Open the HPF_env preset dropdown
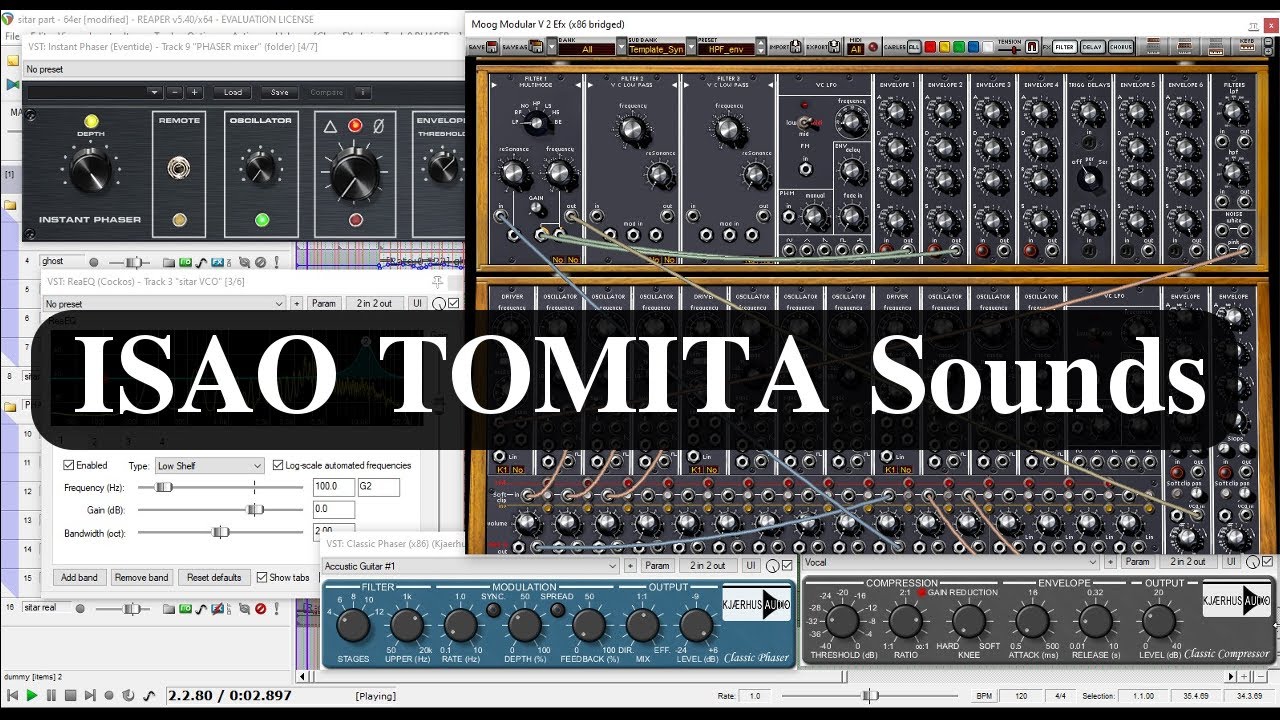 pyautogui.click(x=727, y=49)
